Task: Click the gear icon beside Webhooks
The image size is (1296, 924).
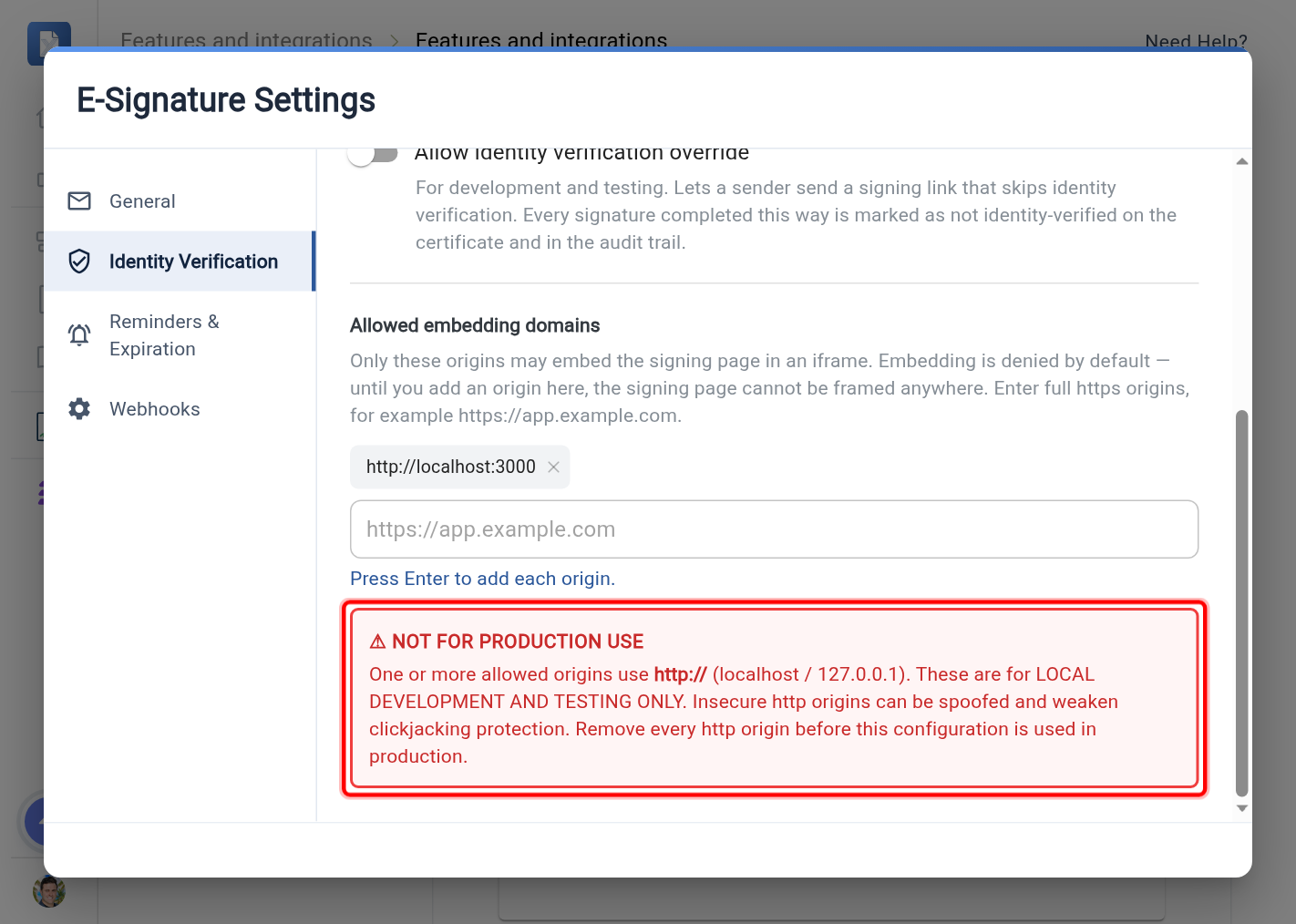Action: (x=79, y=409)
